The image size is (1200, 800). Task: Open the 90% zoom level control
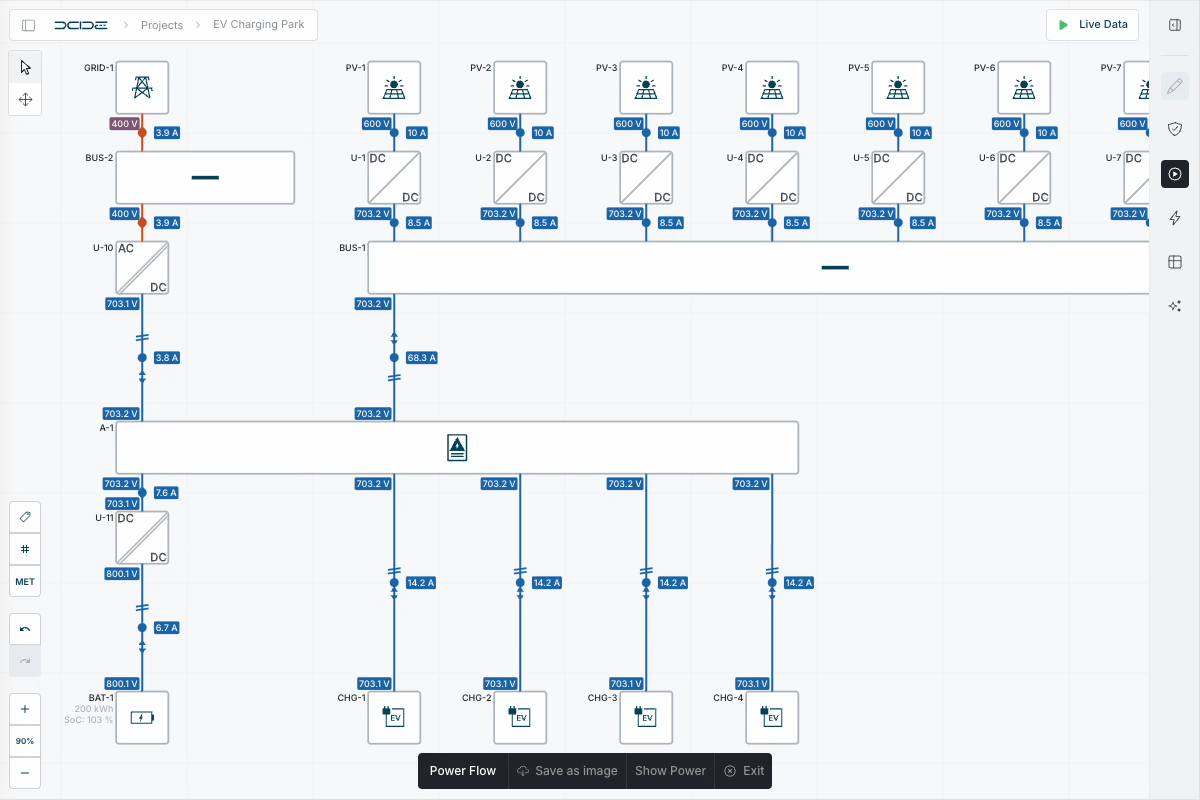[x=25, y=741]
